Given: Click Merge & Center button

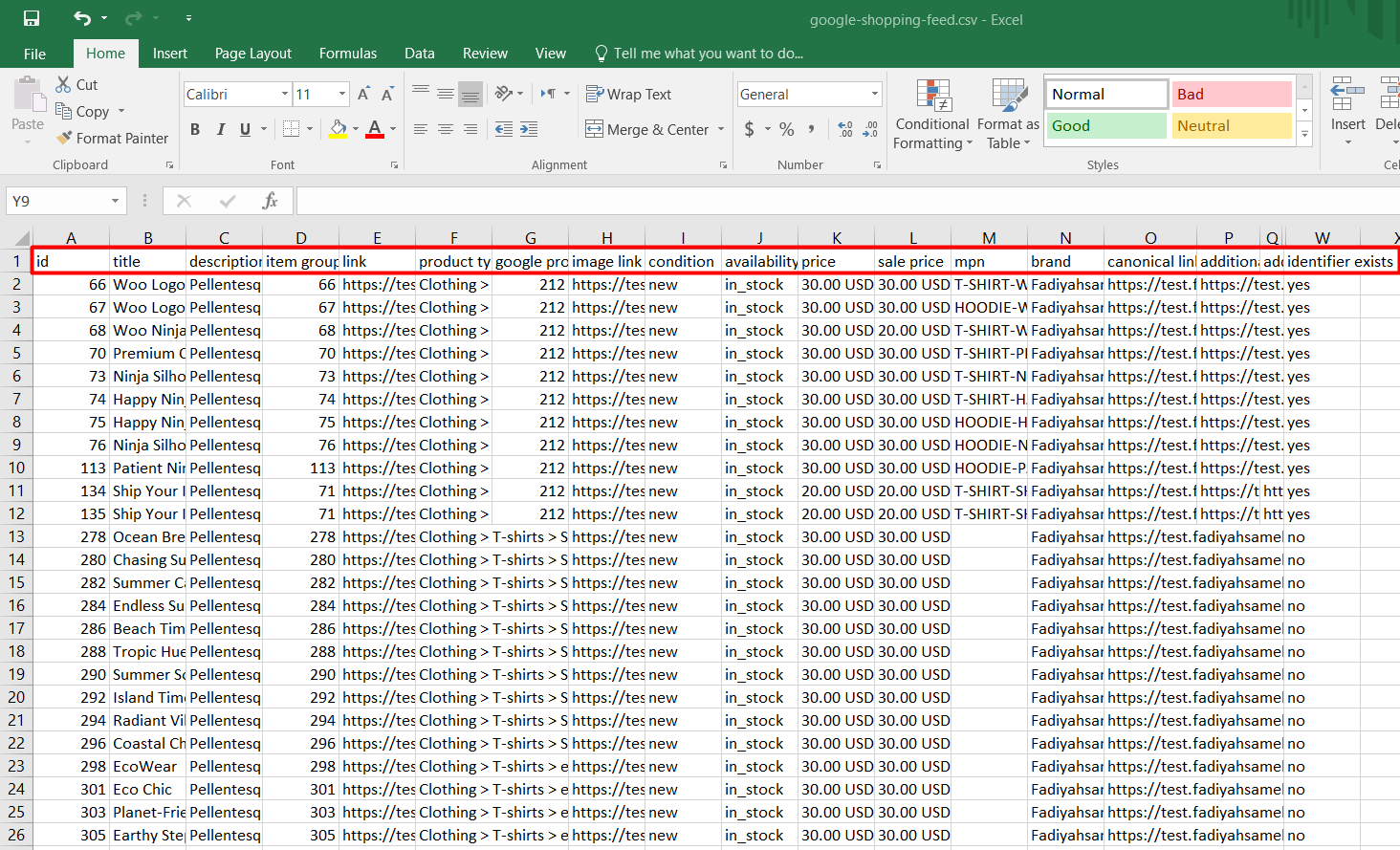Looking at the screenshot, I should pyautogui.click(x=647, y=129).
